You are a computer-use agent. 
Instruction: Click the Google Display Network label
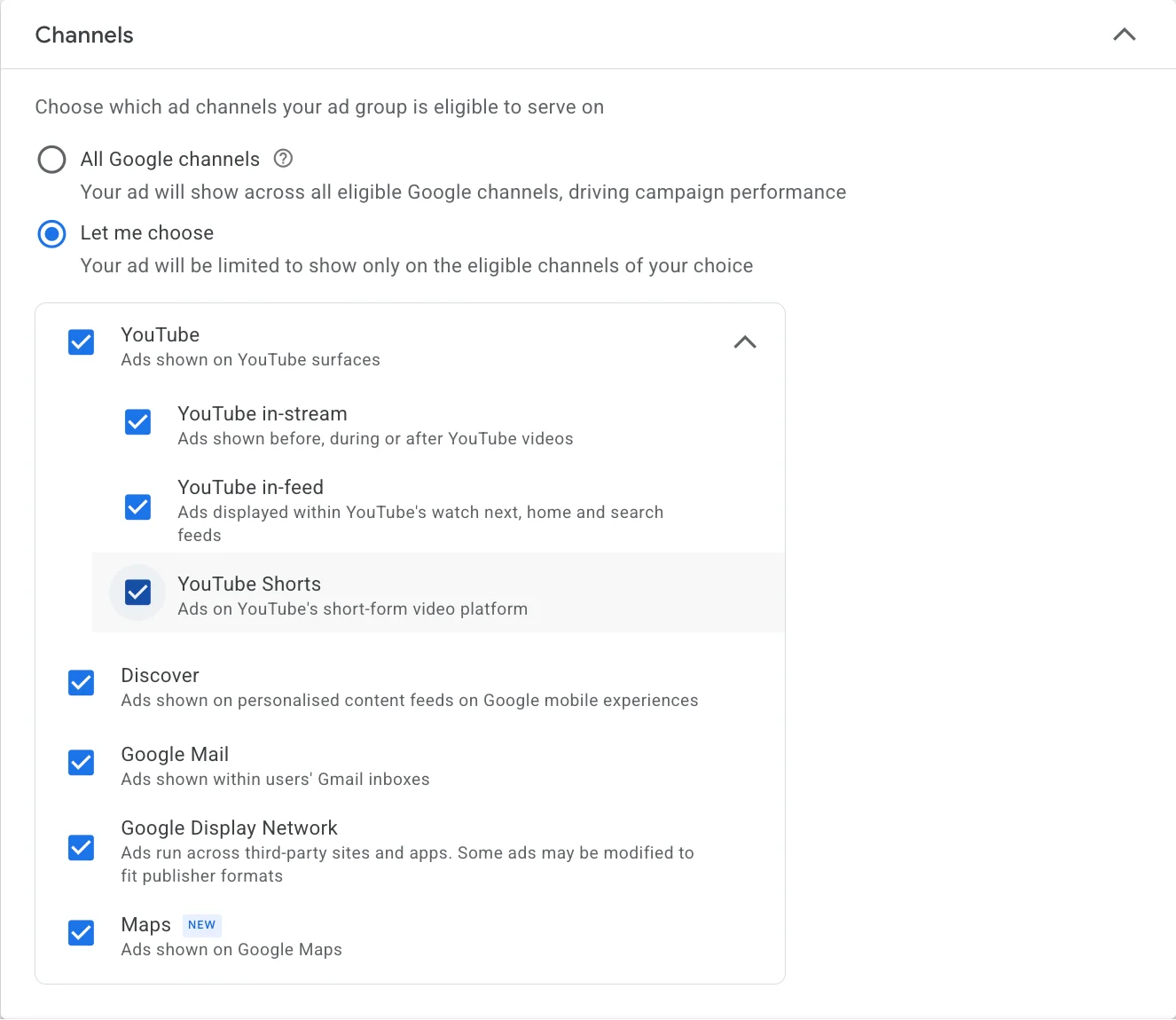click(x=230, y=828)
